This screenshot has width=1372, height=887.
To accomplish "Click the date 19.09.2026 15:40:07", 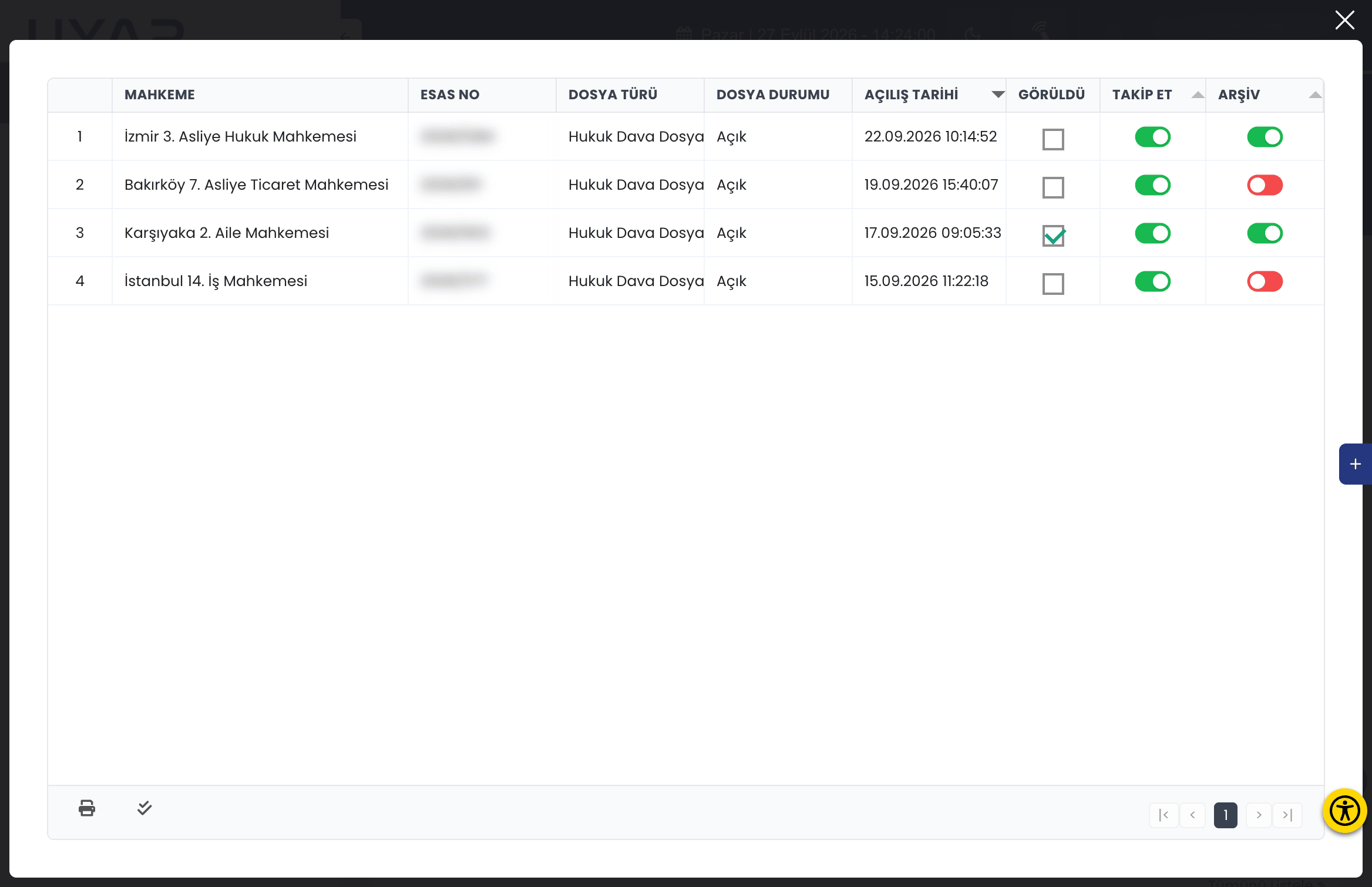I will pos(931,184).
